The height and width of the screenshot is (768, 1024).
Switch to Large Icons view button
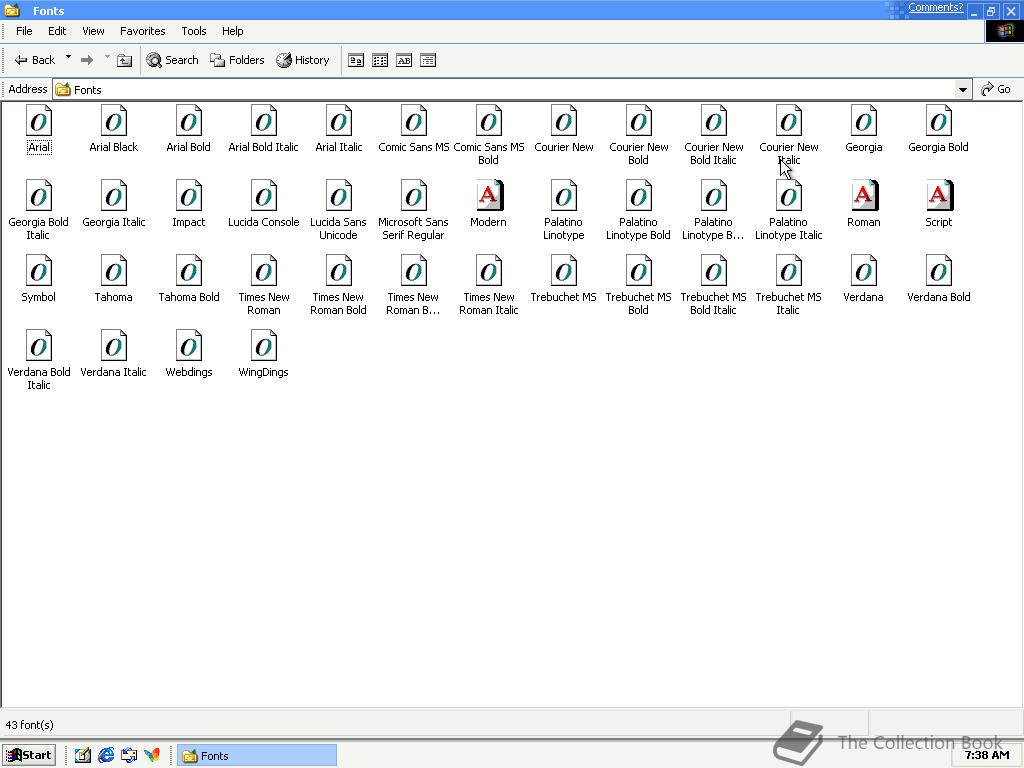pos(356,61)
